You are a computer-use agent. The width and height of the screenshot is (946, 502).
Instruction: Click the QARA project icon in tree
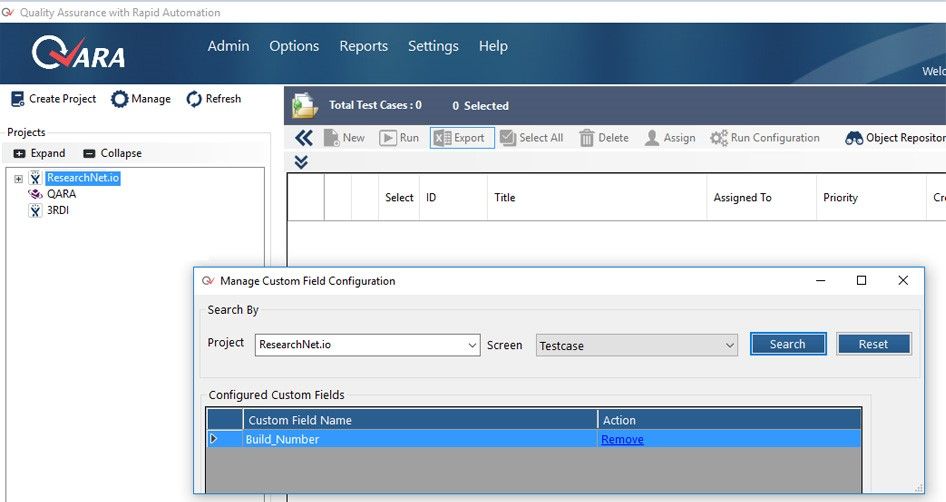[36, 194]
